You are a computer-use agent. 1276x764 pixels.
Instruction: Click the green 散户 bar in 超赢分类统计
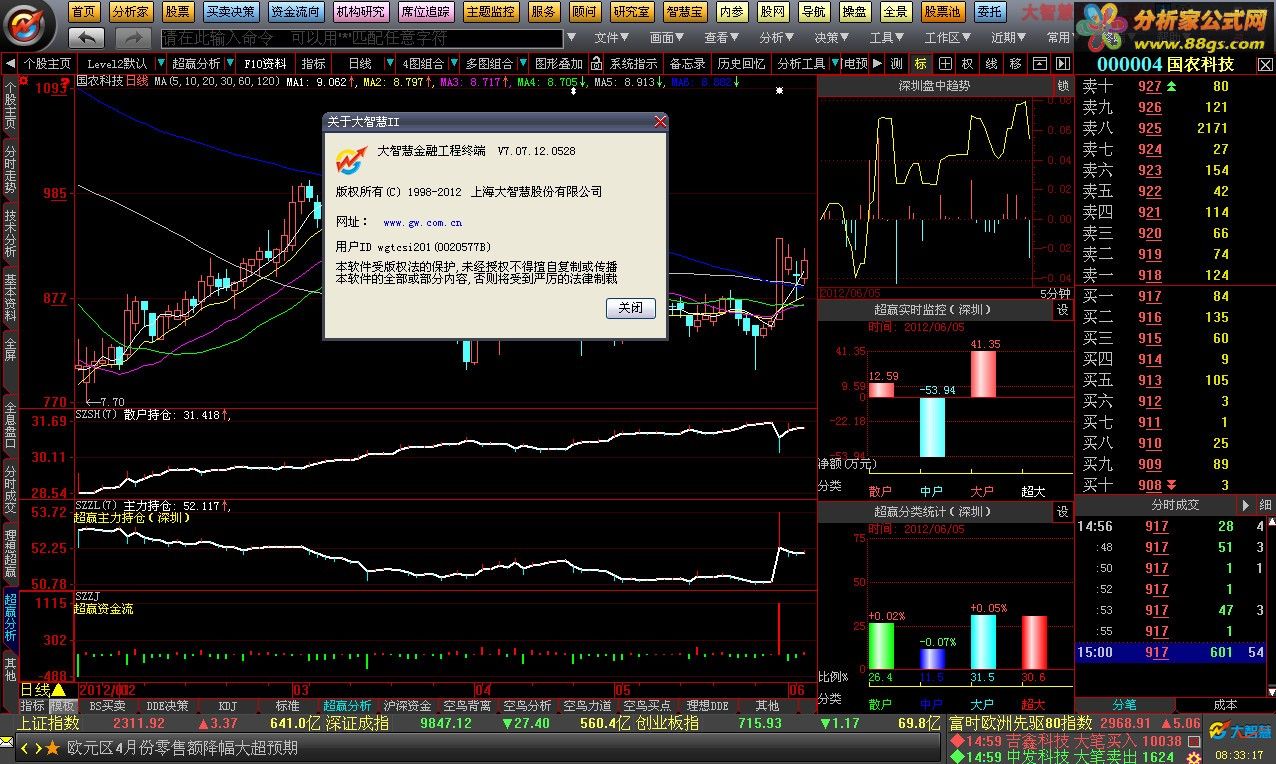point(880,645)
